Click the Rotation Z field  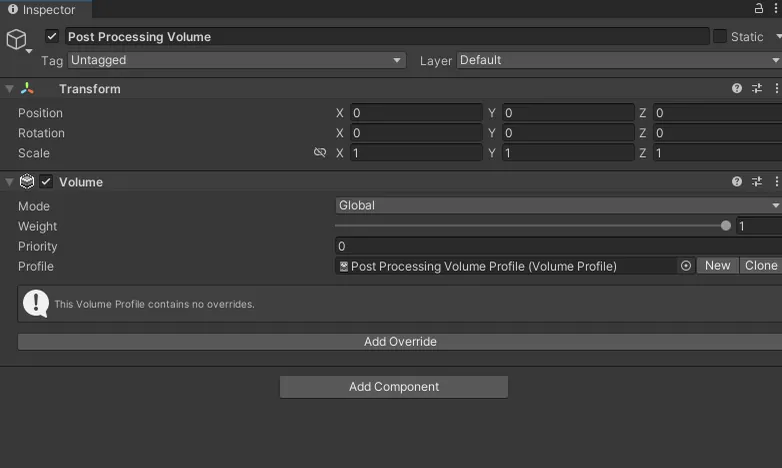tap(718, 133)
